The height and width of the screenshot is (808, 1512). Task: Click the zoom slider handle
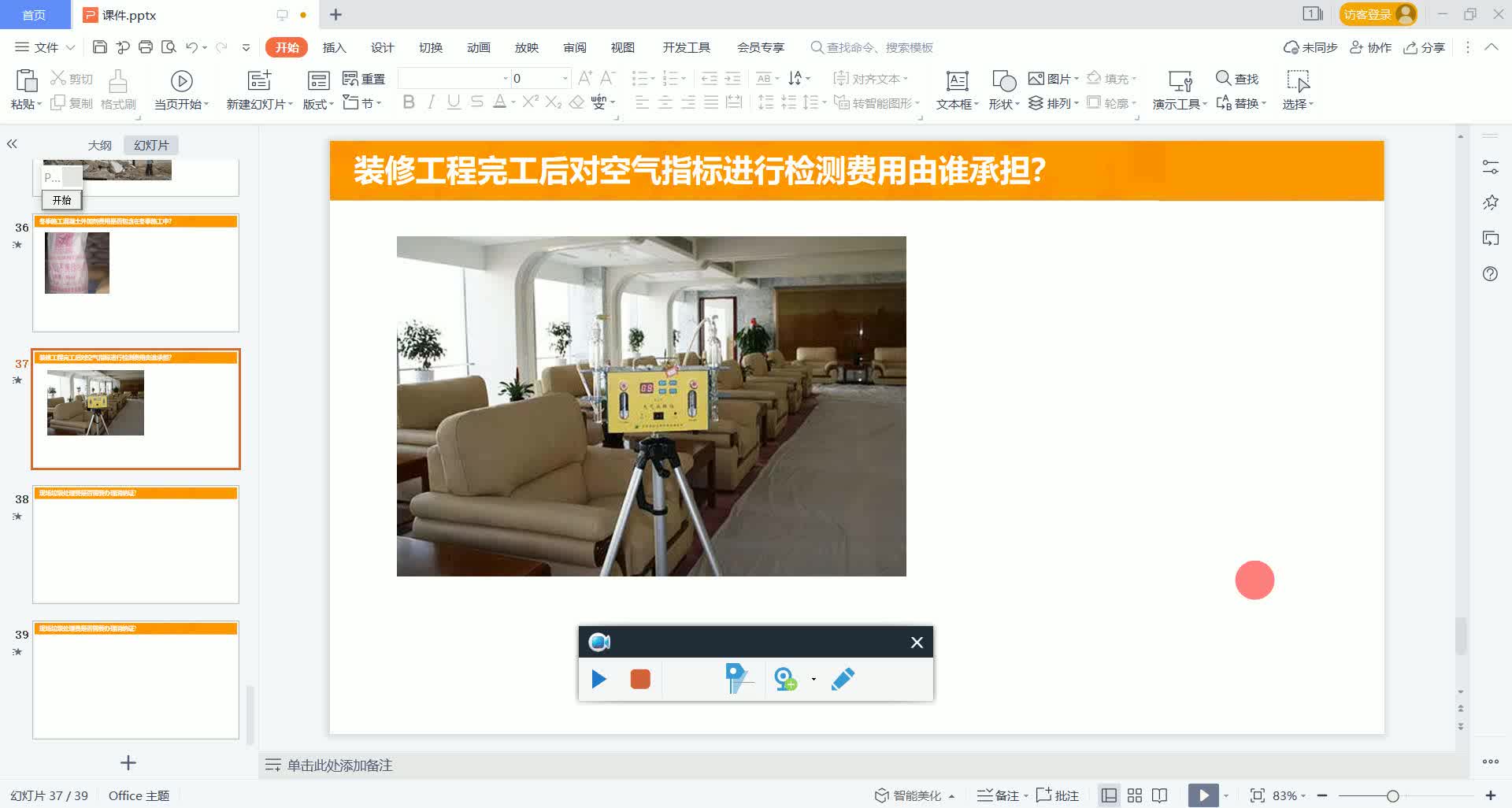[1392, 795]
